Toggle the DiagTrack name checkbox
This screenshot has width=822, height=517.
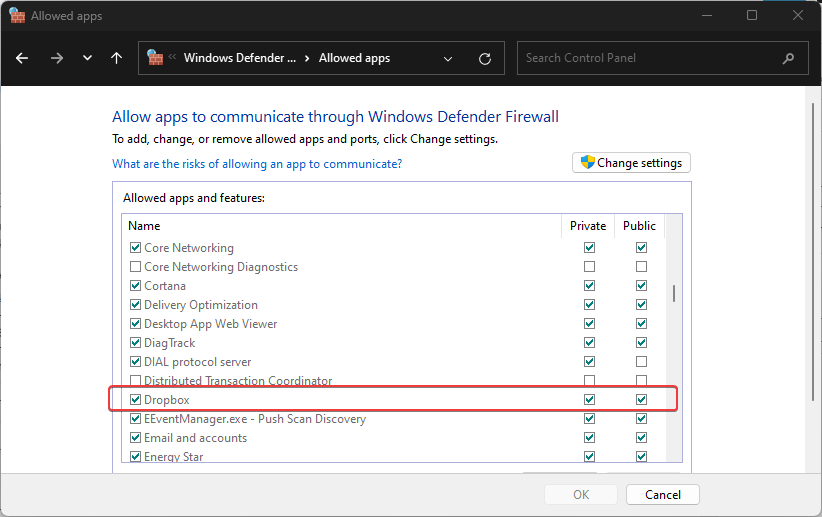point(135,342)
